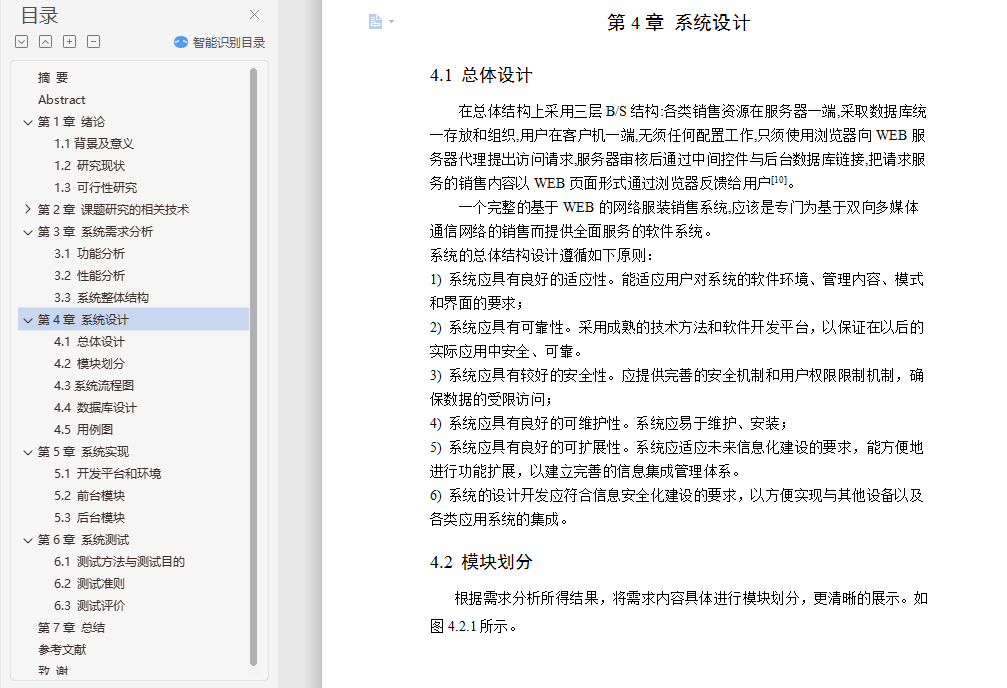Click the 智能识别目录 button

point(220,42)
